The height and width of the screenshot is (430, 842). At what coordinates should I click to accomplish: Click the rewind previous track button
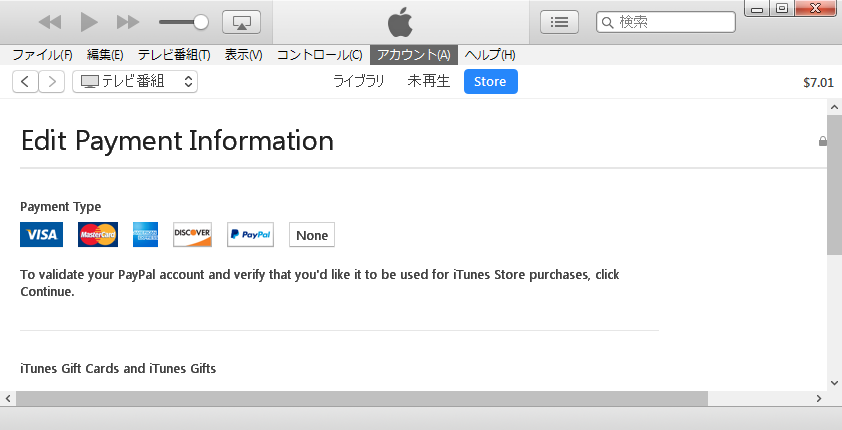tap(50, 22)
